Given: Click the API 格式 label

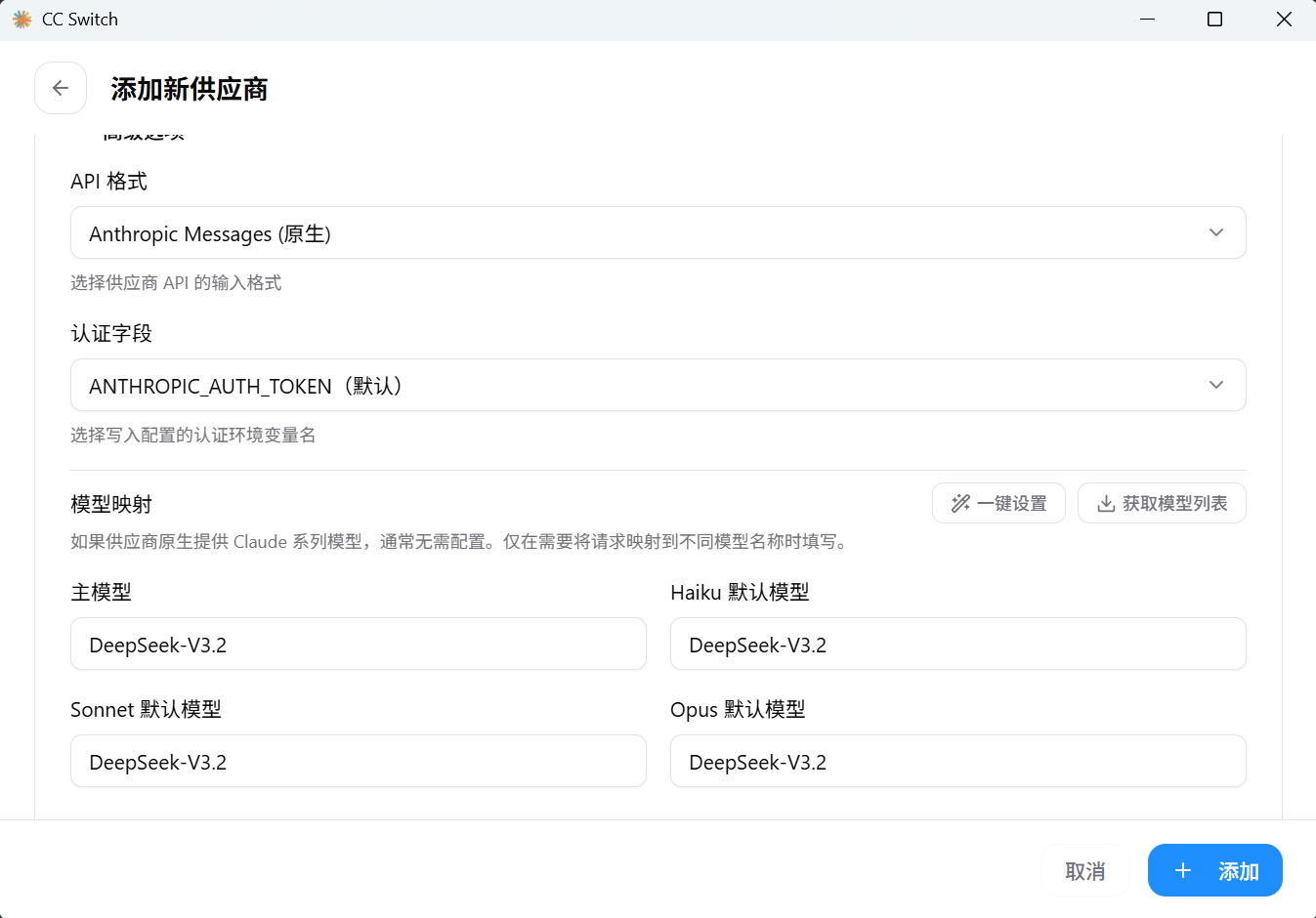Looking at the screenshot, I should [x=108, y=181].
